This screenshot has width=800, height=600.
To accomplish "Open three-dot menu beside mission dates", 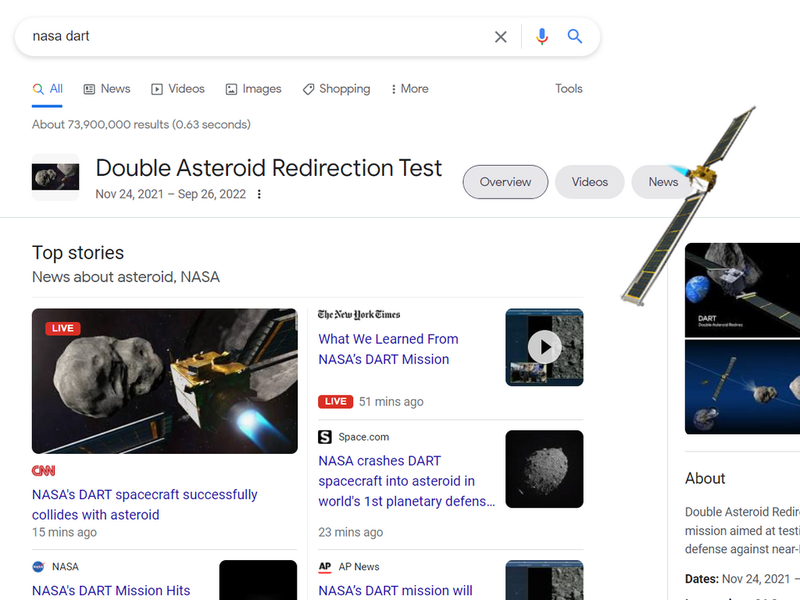I will coord(259,194).
